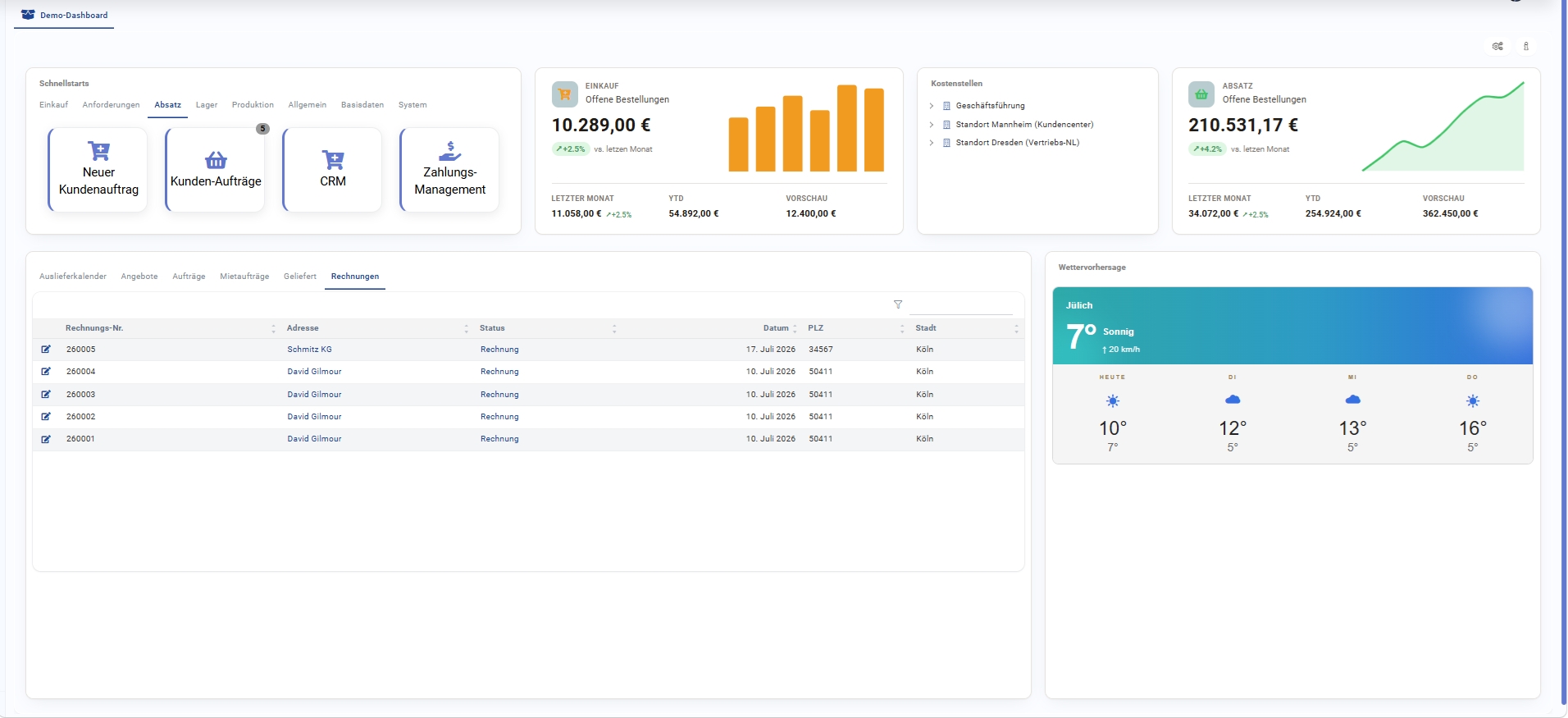Expand Standort Dresden (Vertriebs-NL) node
Screen dimensions: 1568x718
pos(932,143)
